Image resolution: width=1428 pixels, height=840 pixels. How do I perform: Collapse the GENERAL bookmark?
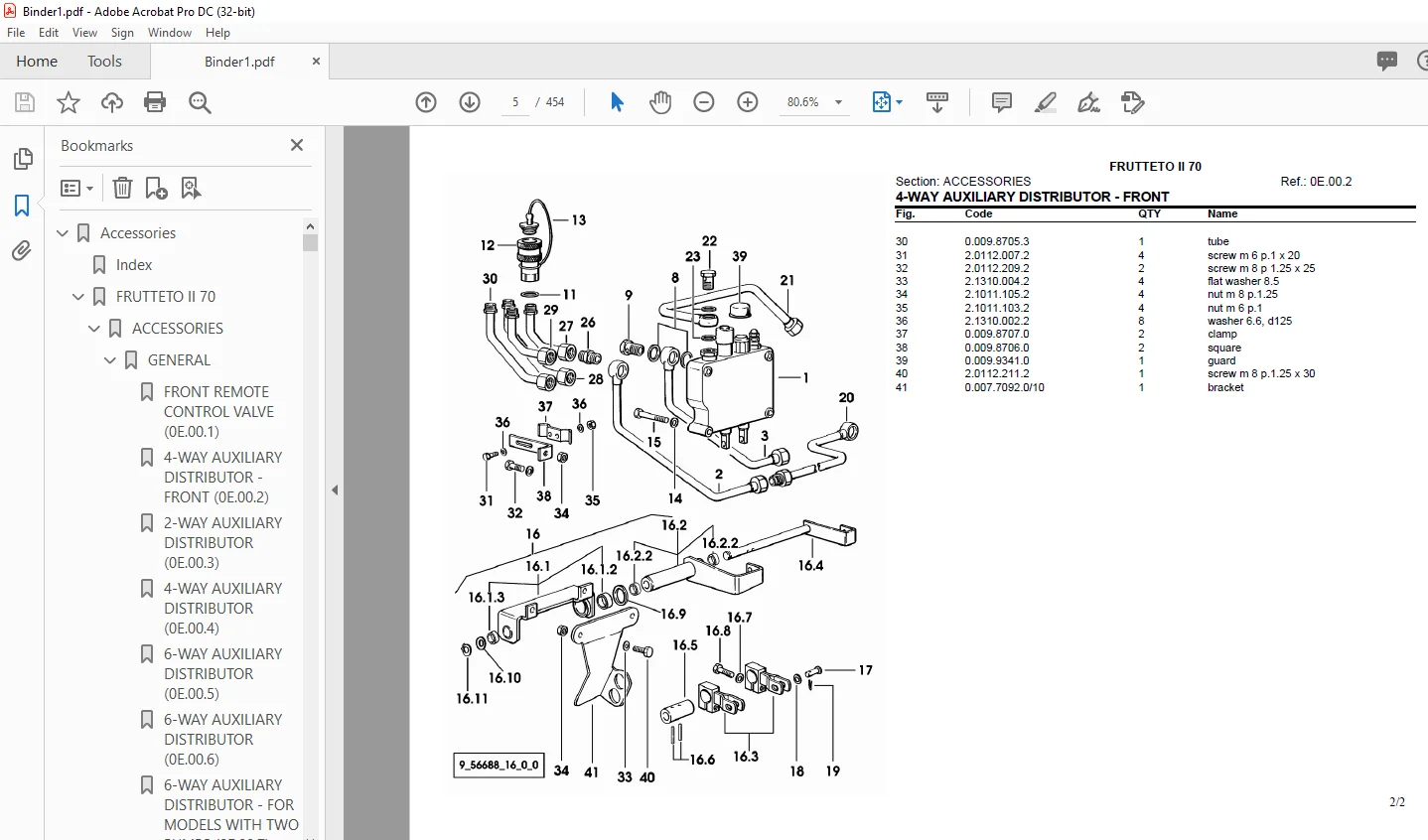coord(110,360)
